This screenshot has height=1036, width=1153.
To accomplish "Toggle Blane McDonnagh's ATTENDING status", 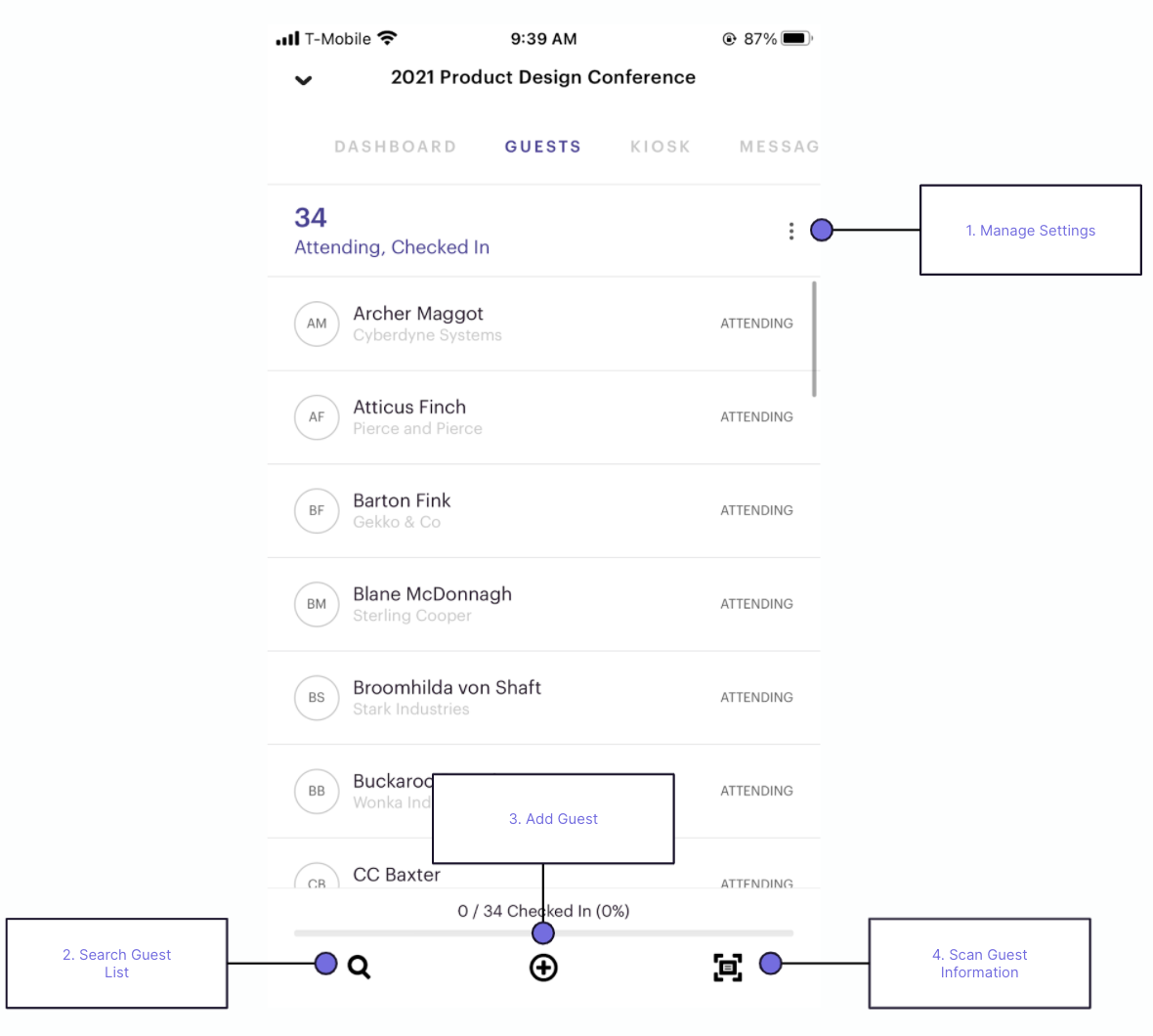I will (x=756, y=603).
